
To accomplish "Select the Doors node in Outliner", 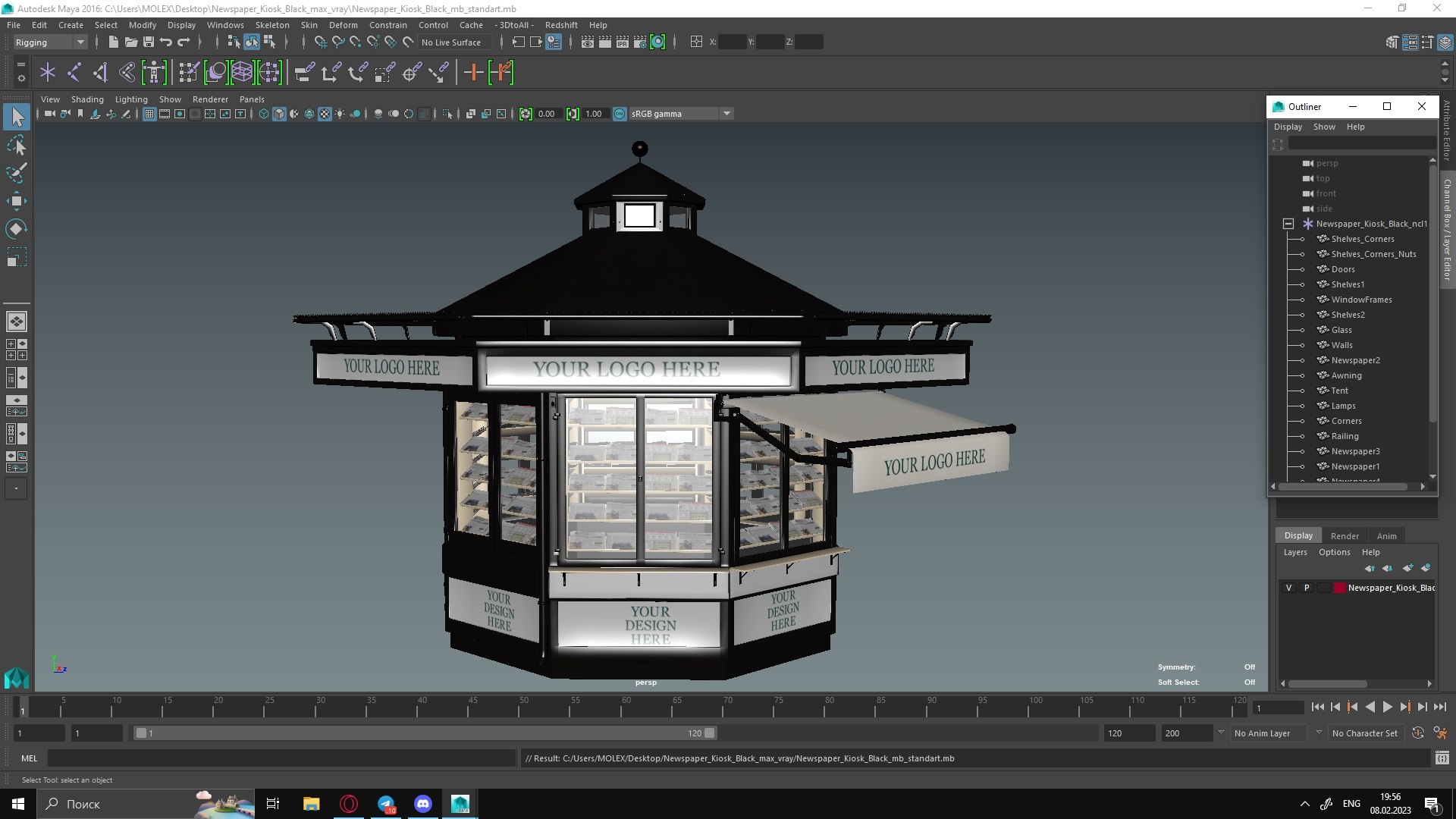I will pyautogui.click(x=1343, y=269).
